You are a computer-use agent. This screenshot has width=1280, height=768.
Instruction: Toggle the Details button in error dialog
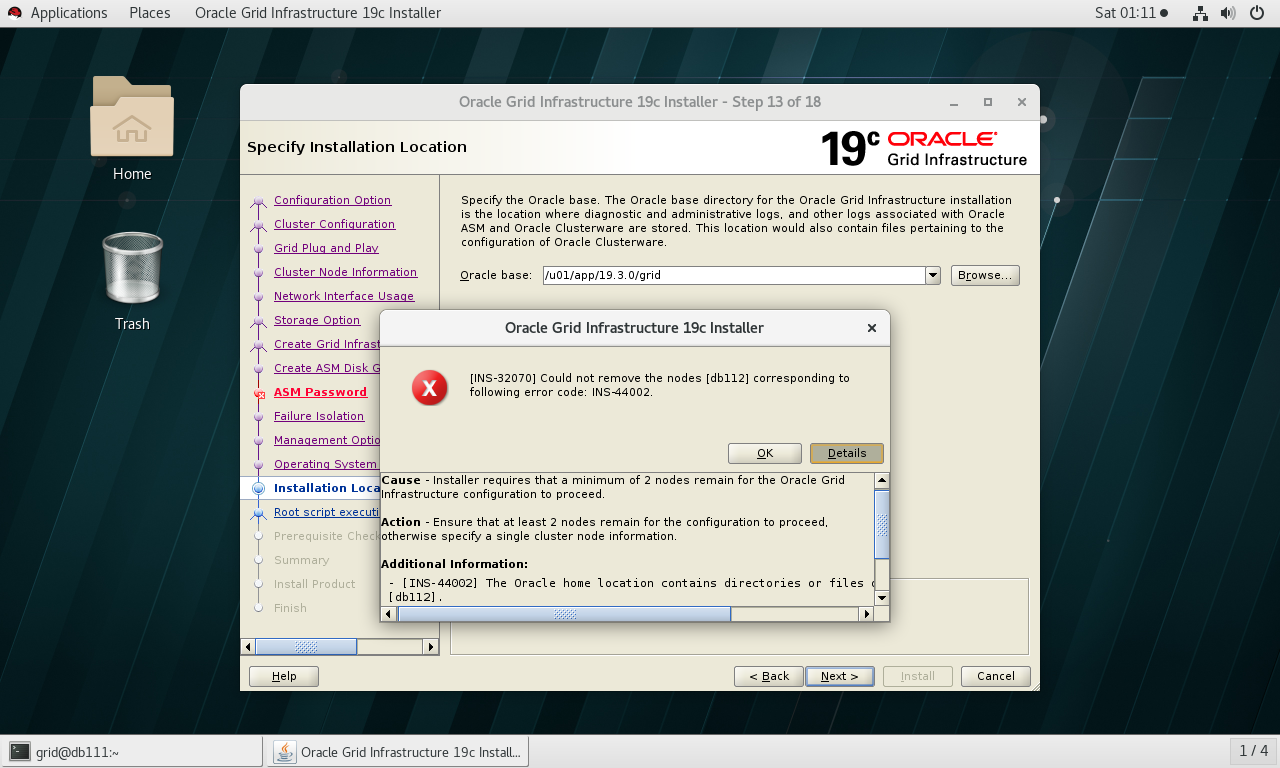[x=847, y=453]
